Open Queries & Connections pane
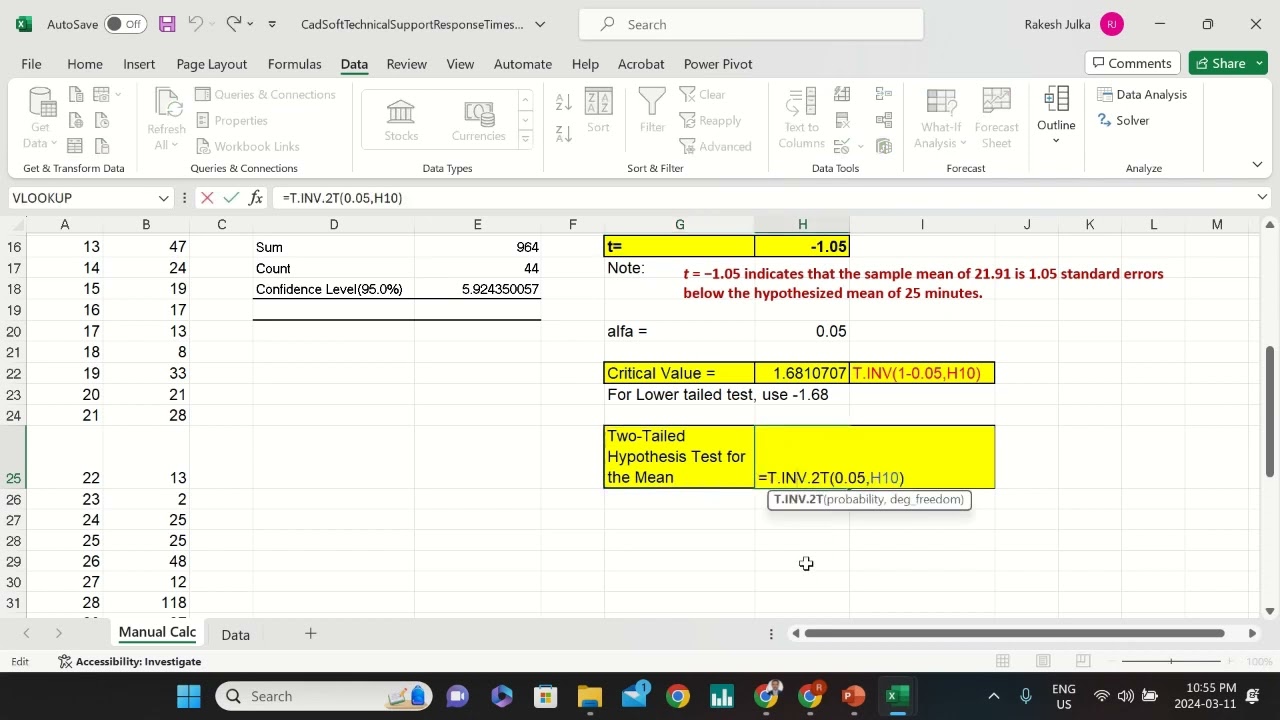The width and height of the screenshot is (1280, 720). coord(265,94)
